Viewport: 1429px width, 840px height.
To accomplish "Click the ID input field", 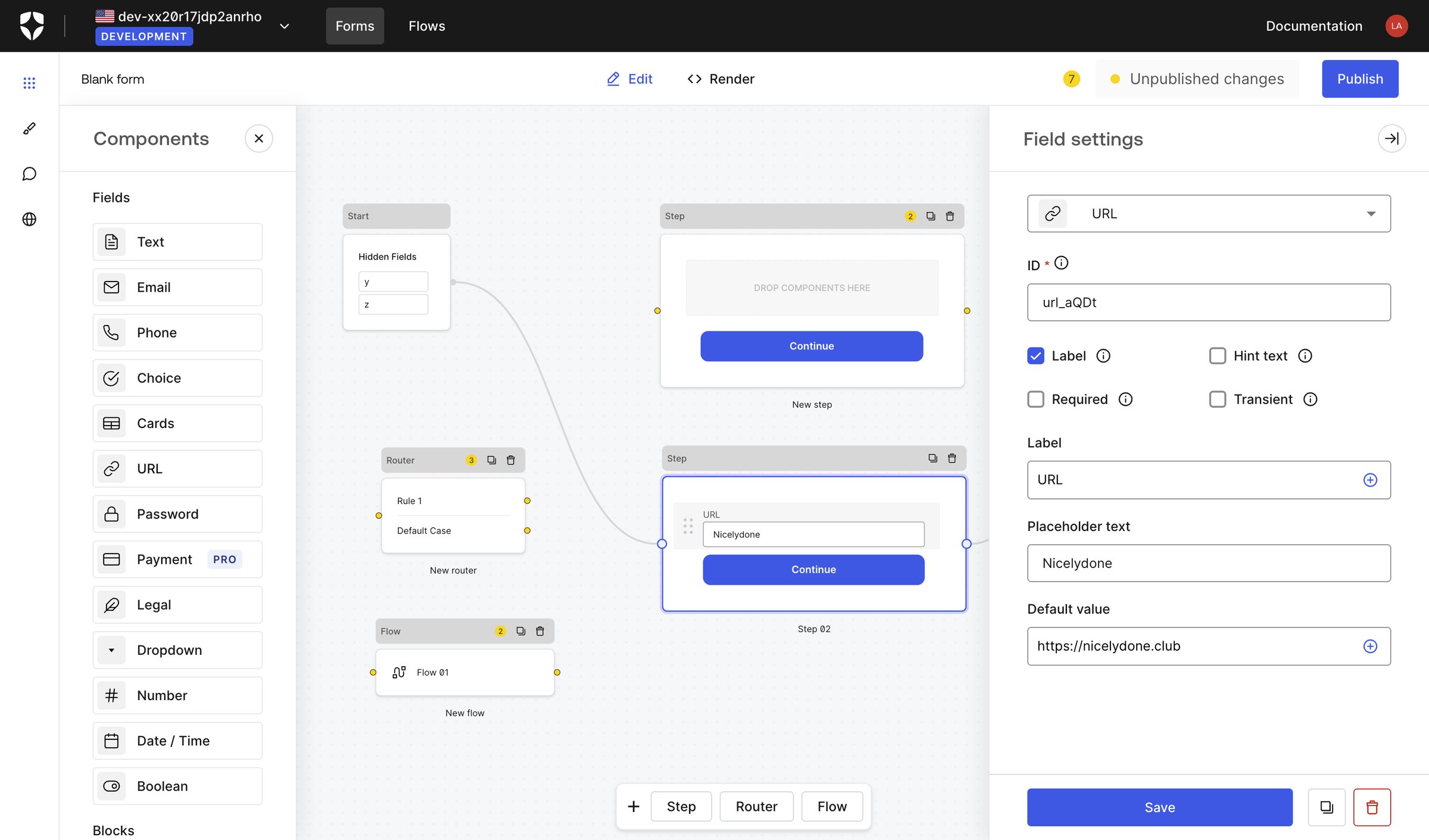I will click(x=1209, y=302).
